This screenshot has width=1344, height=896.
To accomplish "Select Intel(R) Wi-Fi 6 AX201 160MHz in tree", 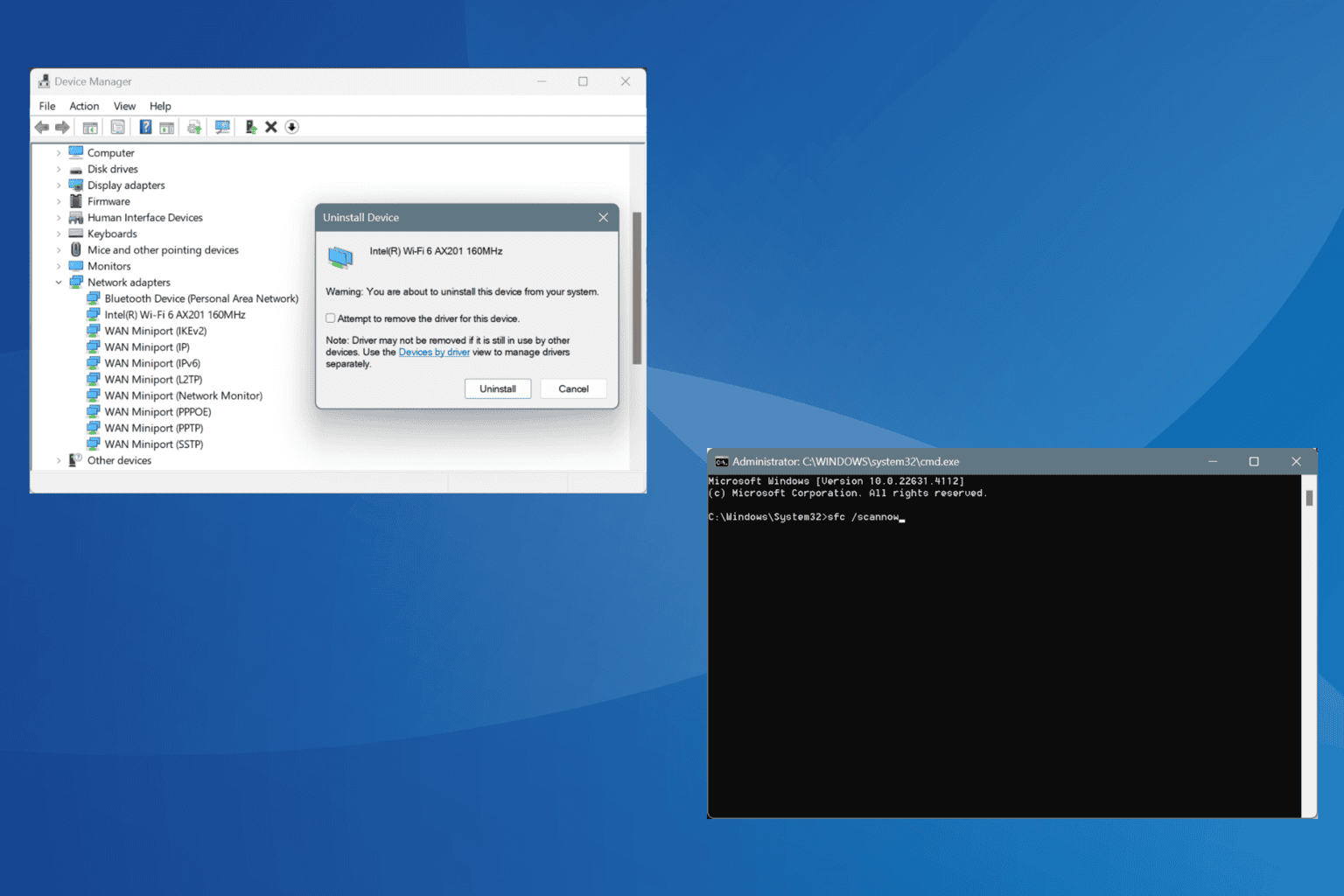I will click(x=175, y=315).
